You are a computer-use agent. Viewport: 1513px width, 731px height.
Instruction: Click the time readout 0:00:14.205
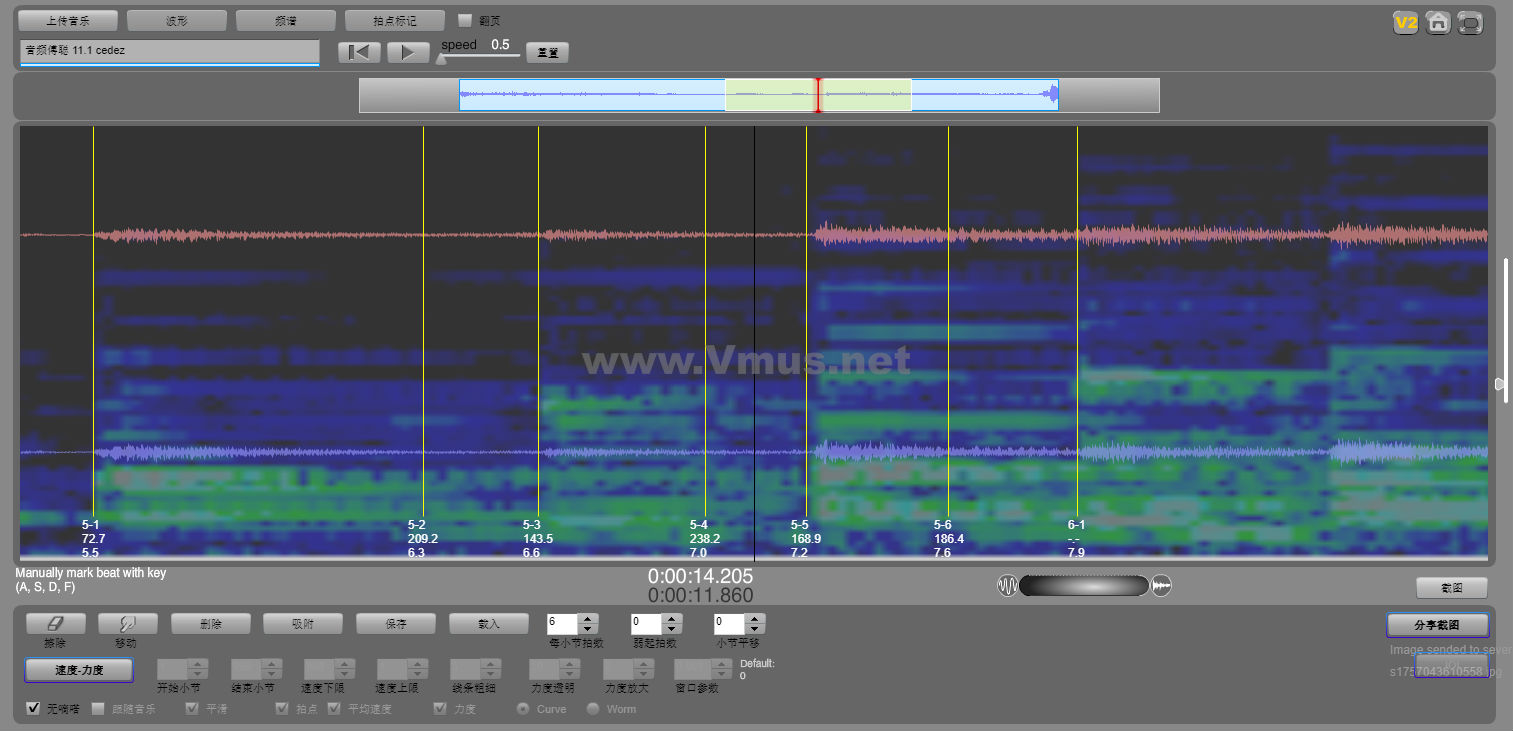tap(701, 576)
